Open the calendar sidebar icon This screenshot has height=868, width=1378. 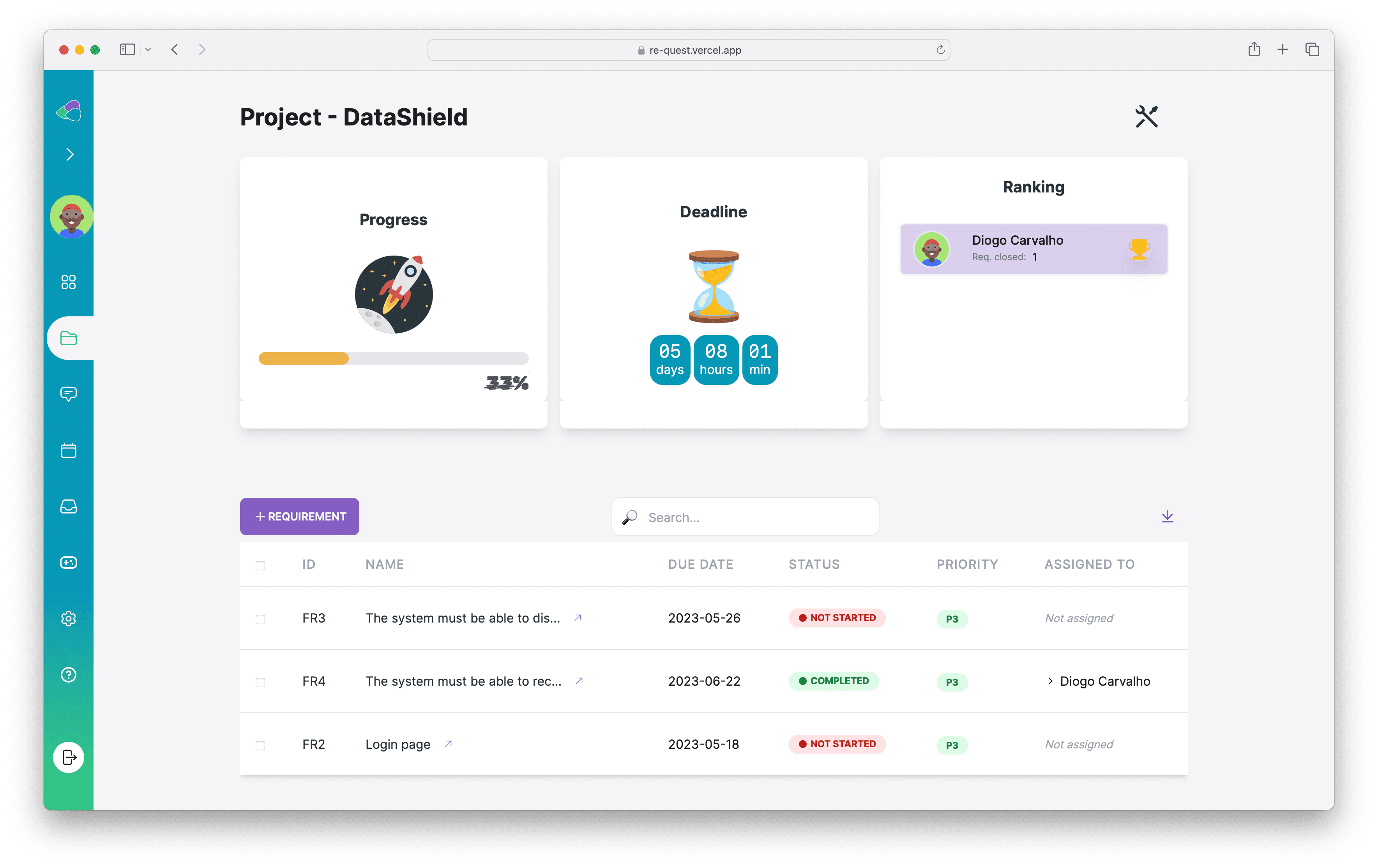(69, 450)
